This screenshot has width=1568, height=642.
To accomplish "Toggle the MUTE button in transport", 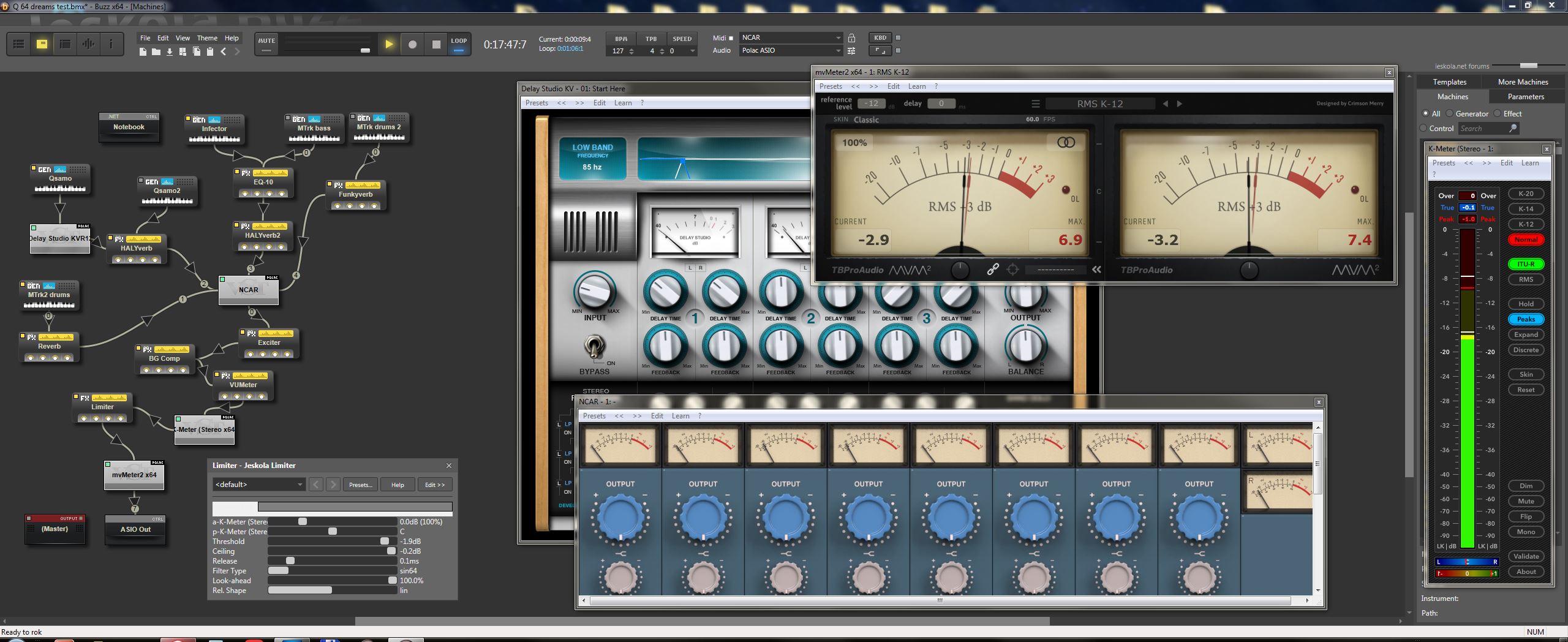I will tap(266, 44).
